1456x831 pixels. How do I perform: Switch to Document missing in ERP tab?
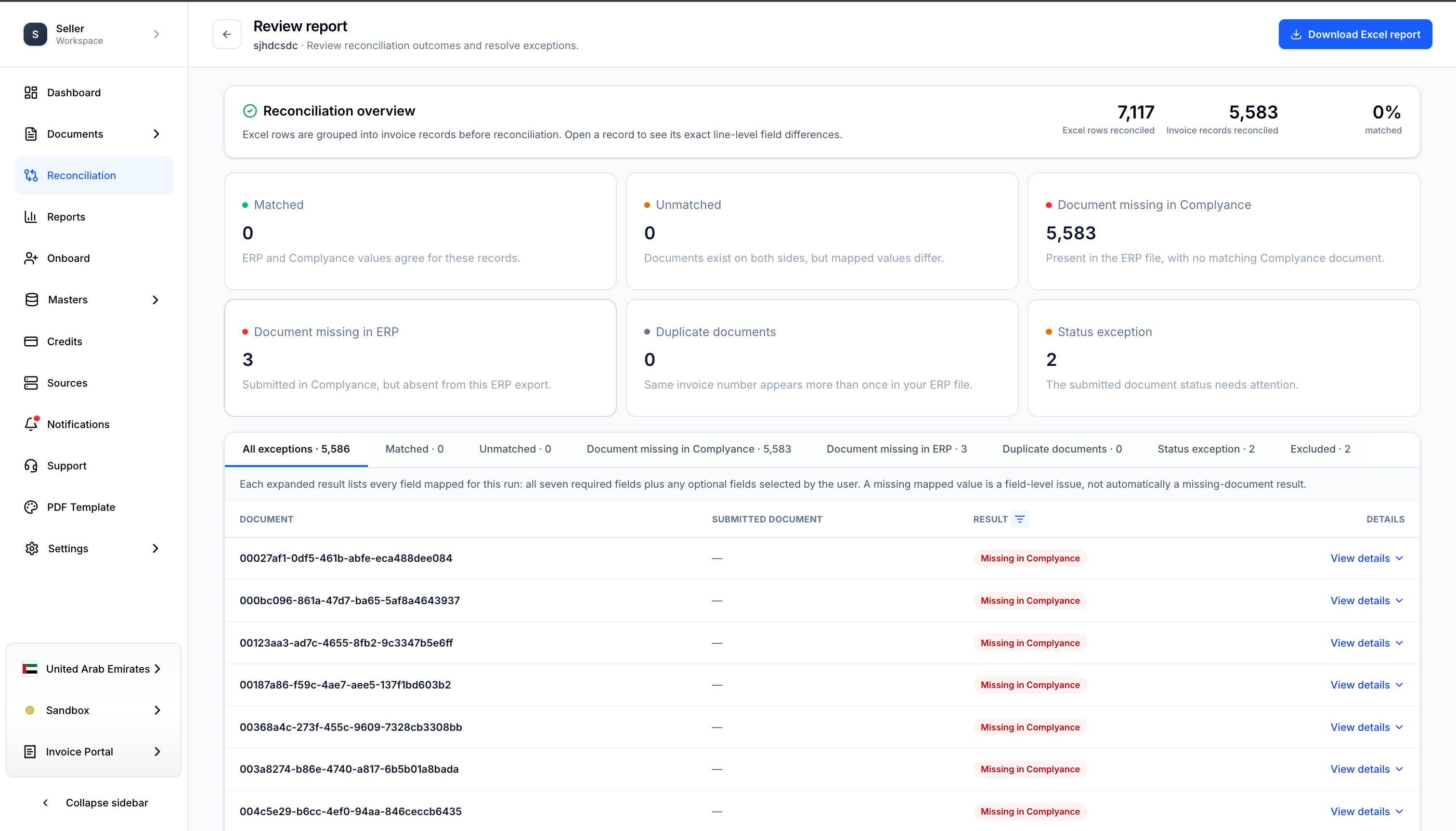[897, 449]
